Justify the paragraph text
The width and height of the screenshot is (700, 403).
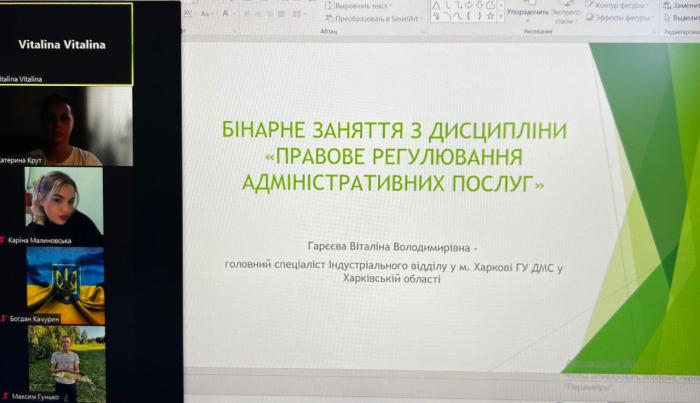(x=281, y=14)
